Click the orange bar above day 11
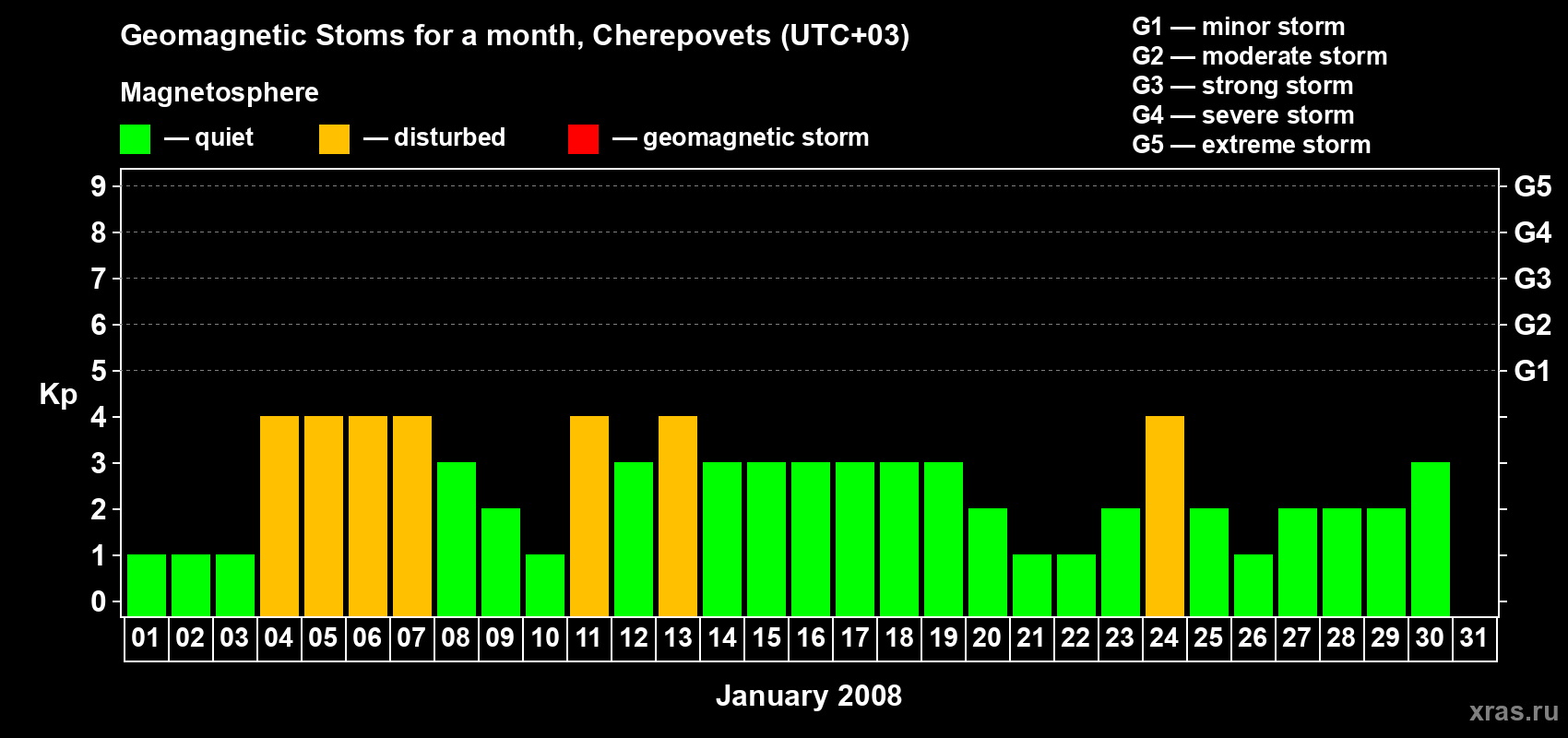The height and width of the screenshot is (738, 1568). click(x=589, y=516)
